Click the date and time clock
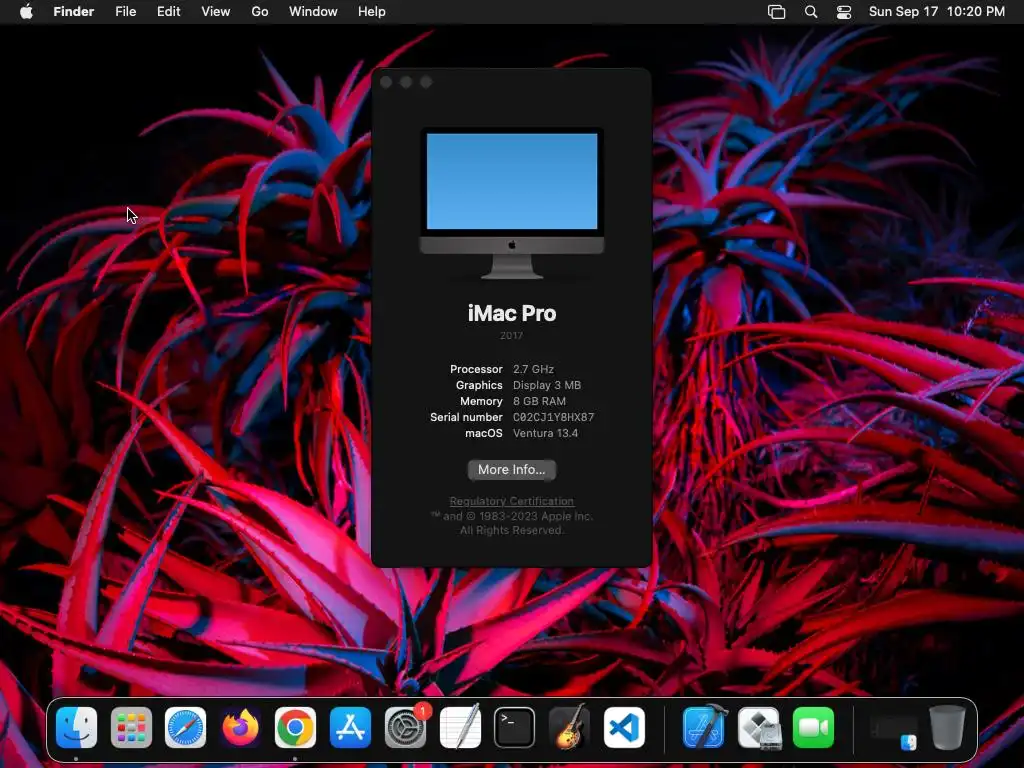 tap(936, 12)
